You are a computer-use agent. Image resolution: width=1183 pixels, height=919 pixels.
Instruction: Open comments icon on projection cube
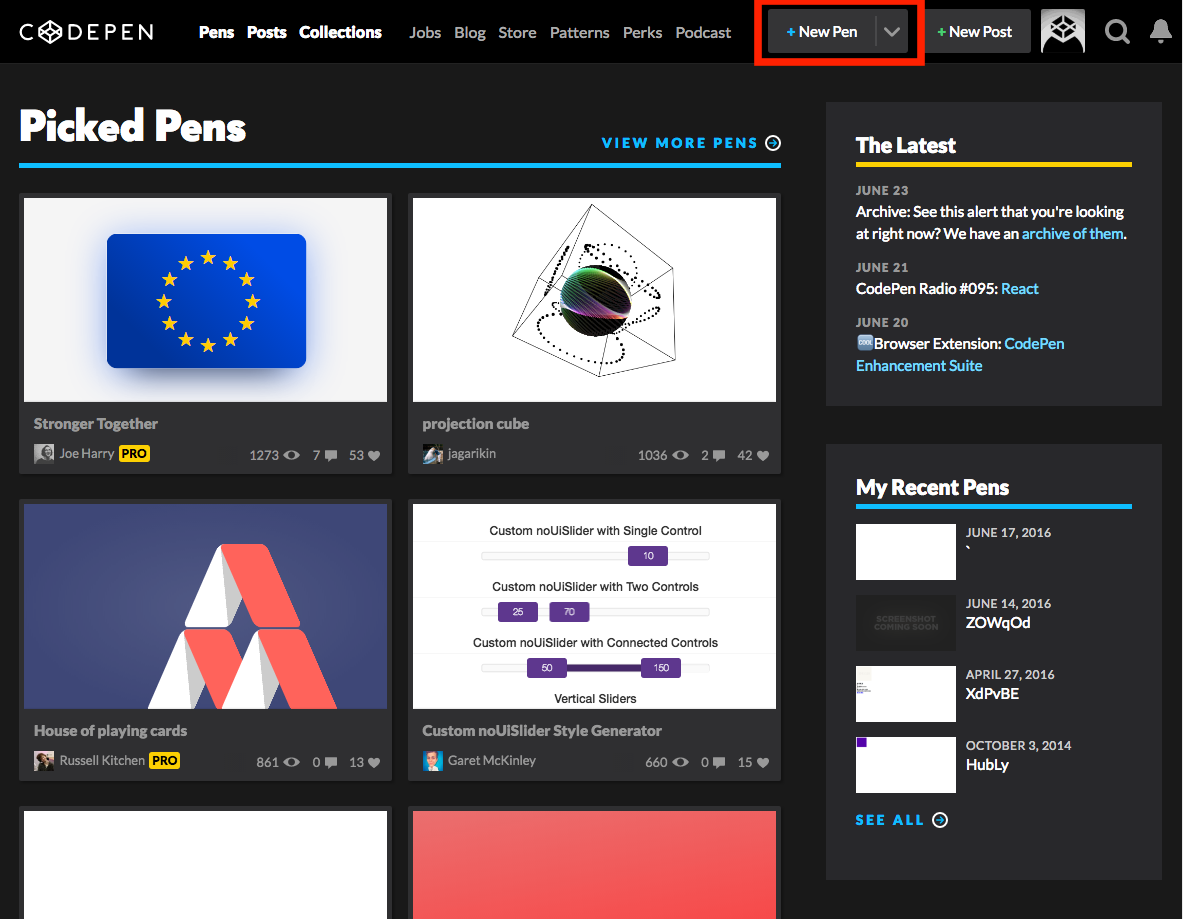click(x=719, y=455)
